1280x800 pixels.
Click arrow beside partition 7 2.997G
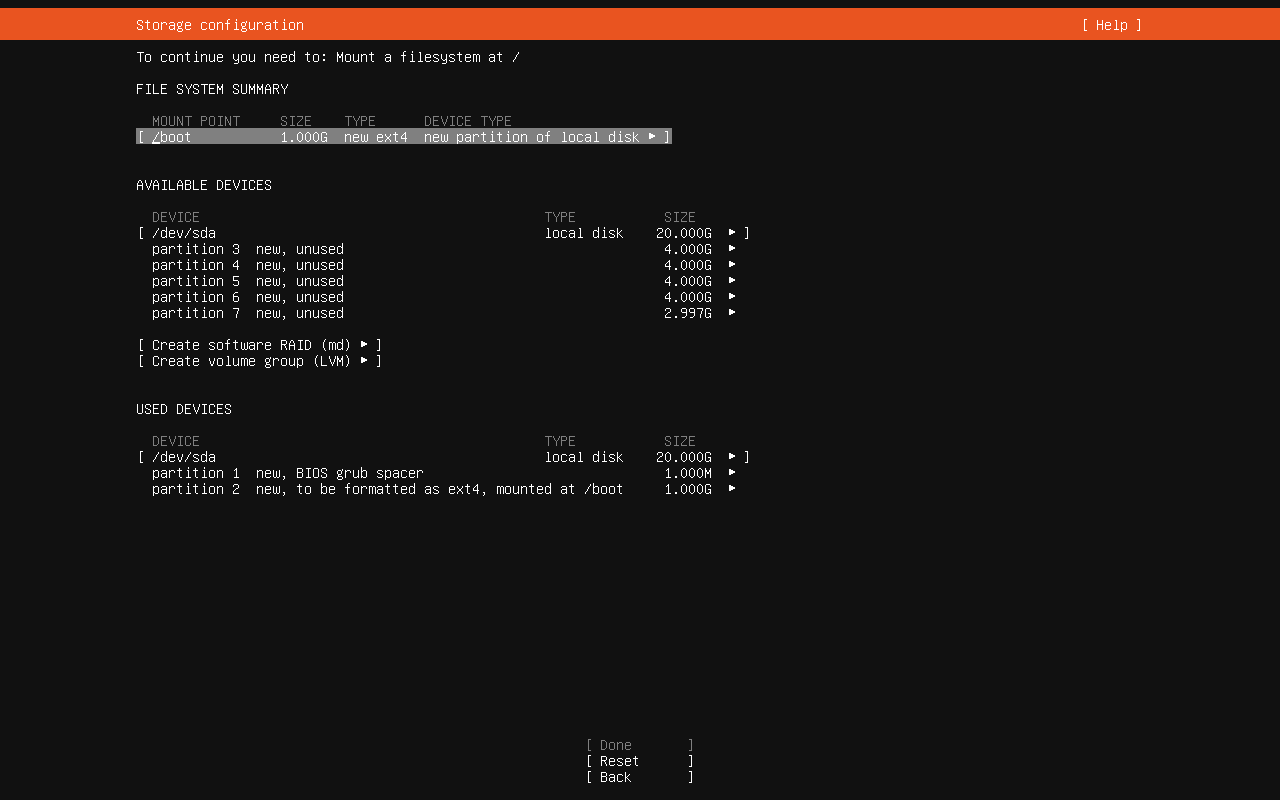click(732, 313)
